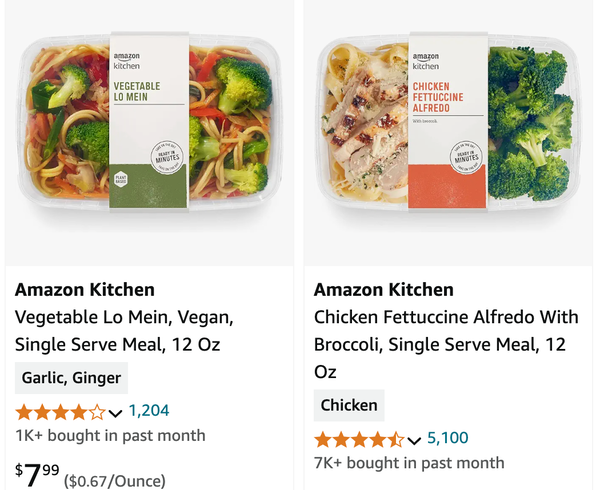This screenshot has width=600, height=490.
Task: Click the star rating for Vegetable Lo Mein
Action: pyautogui.click(x=60, y=412)
